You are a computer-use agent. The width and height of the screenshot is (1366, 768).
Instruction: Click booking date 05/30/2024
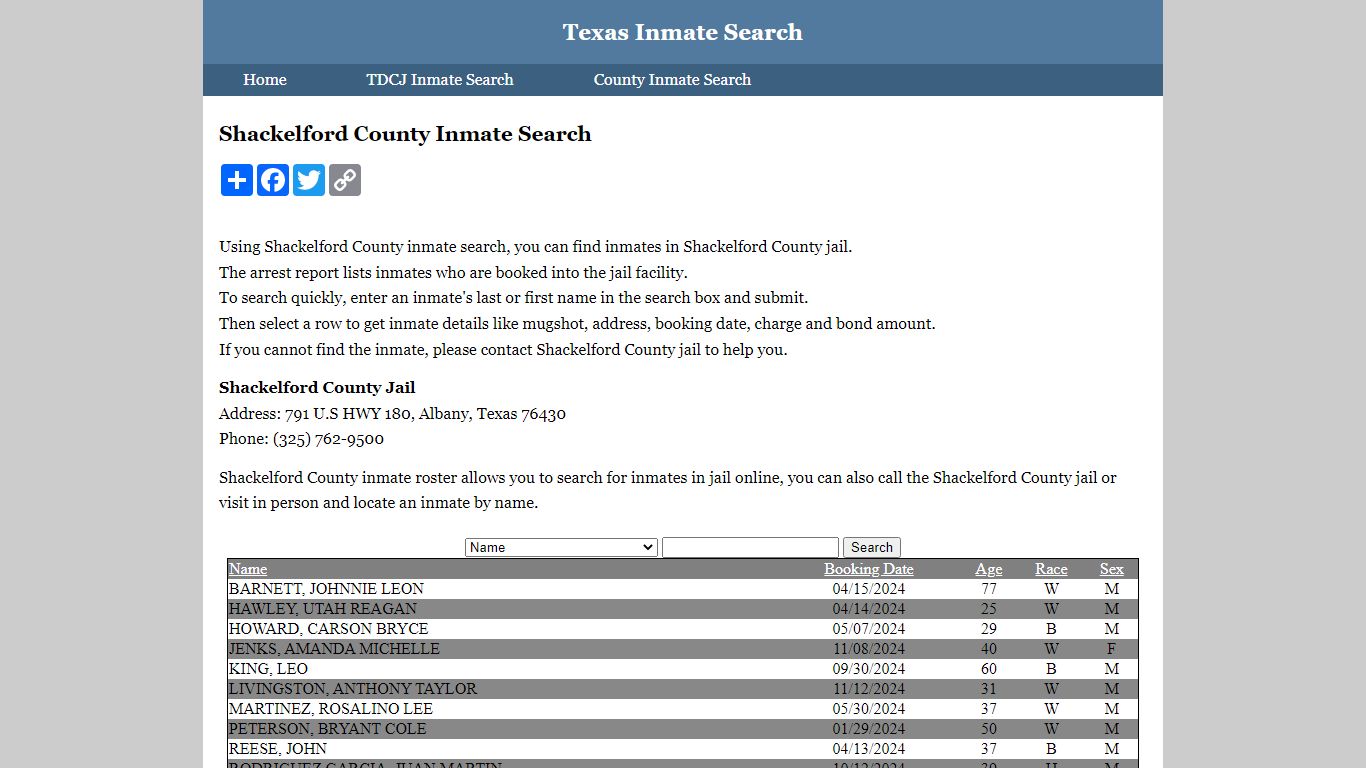point(869,709)
